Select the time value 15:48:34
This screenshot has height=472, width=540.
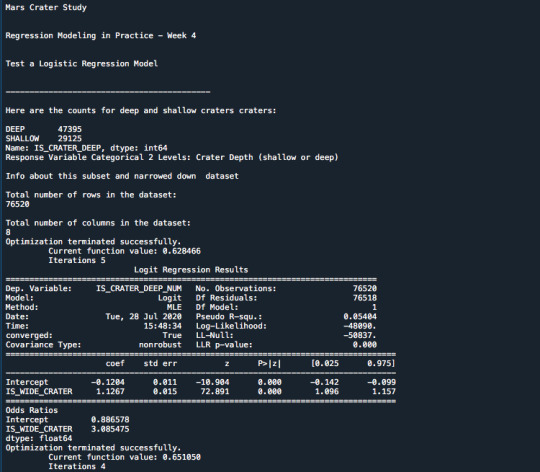click(163, 326)
